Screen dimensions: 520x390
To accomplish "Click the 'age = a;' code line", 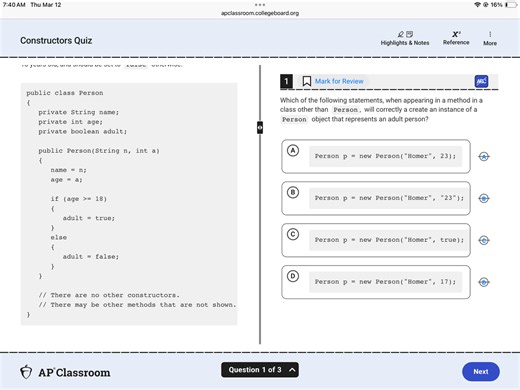I will (x=66, y=180).
